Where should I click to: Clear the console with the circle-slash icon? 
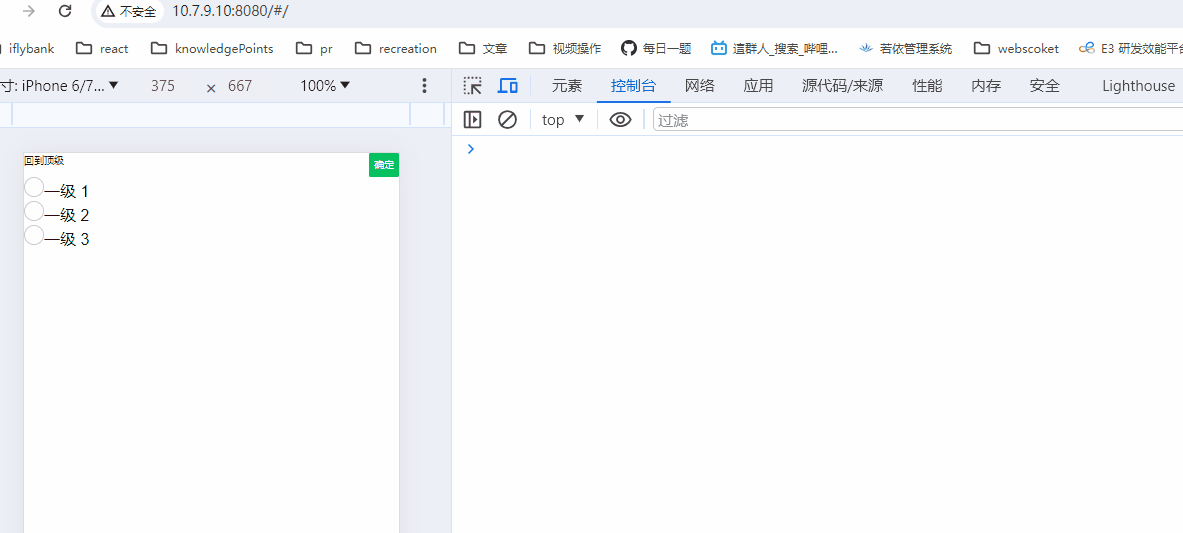click(507, 119)
